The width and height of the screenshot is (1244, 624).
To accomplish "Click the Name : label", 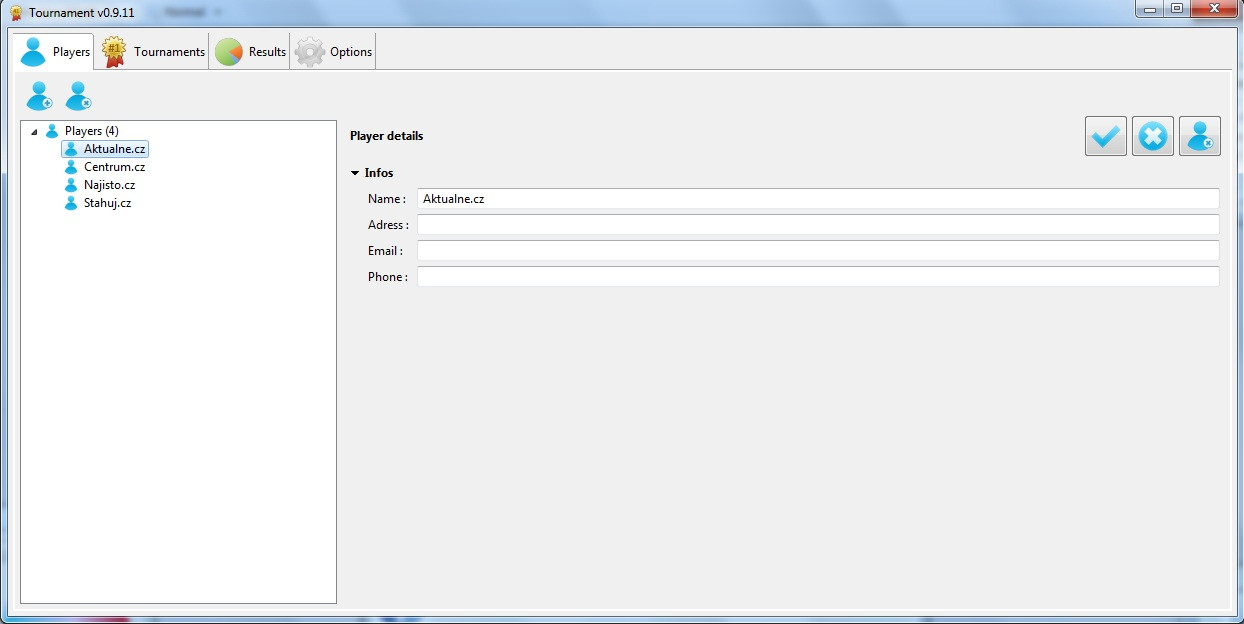I will point(387,199).
